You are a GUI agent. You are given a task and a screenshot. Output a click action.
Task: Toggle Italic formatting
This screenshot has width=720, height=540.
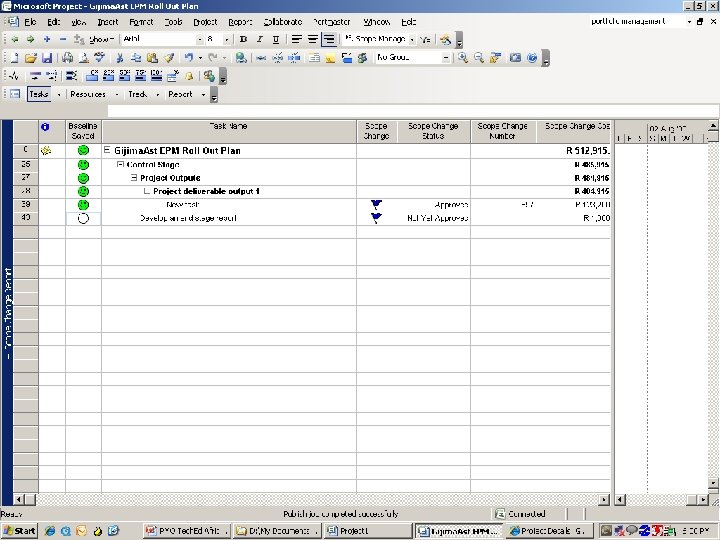coord(260,39)
